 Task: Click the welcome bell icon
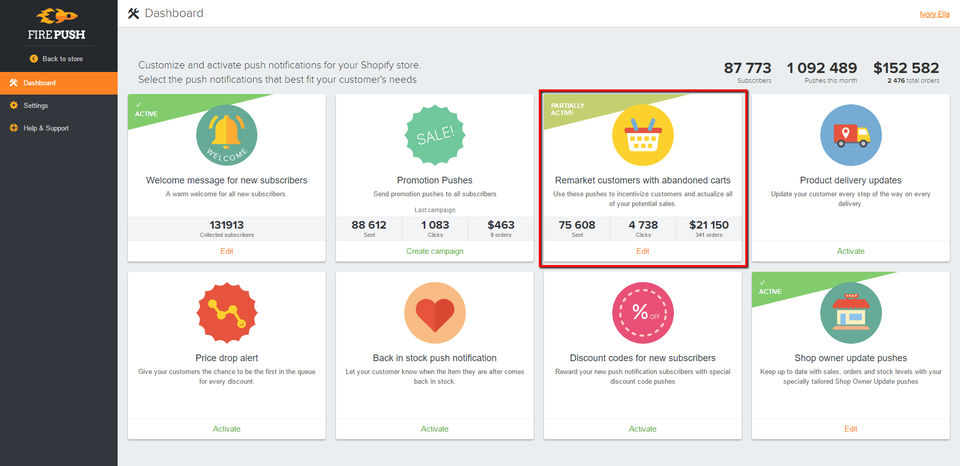[x=227, y=135]
